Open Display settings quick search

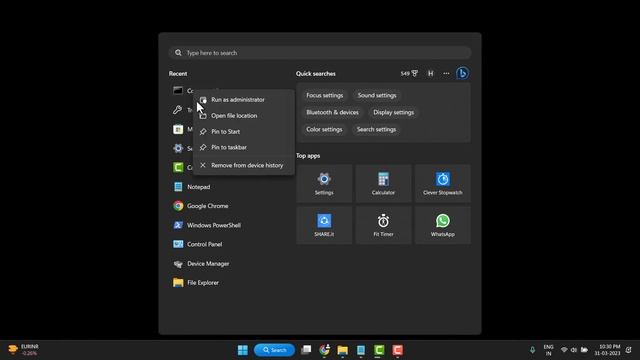coord(393,112)
